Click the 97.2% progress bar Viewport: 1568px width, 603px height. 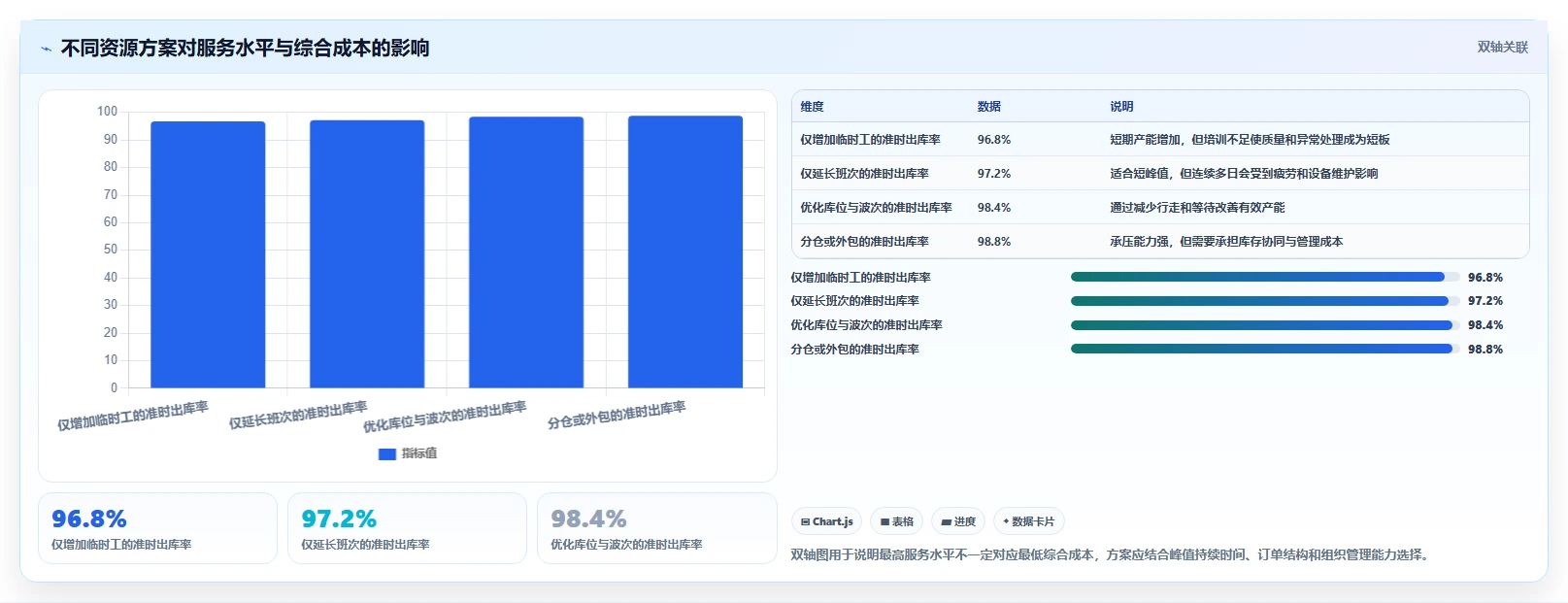pyautogui.click(x=1264, y=301)
